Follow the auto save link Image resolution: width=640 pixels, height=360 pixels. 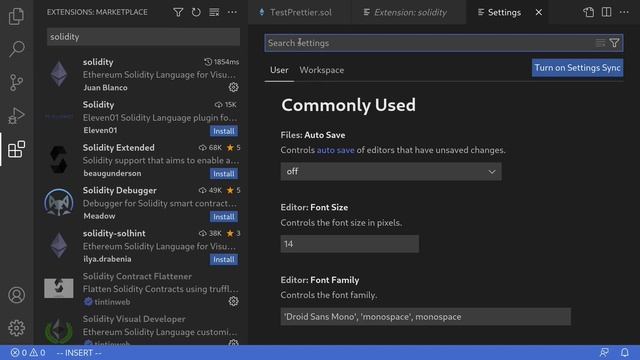336,150
